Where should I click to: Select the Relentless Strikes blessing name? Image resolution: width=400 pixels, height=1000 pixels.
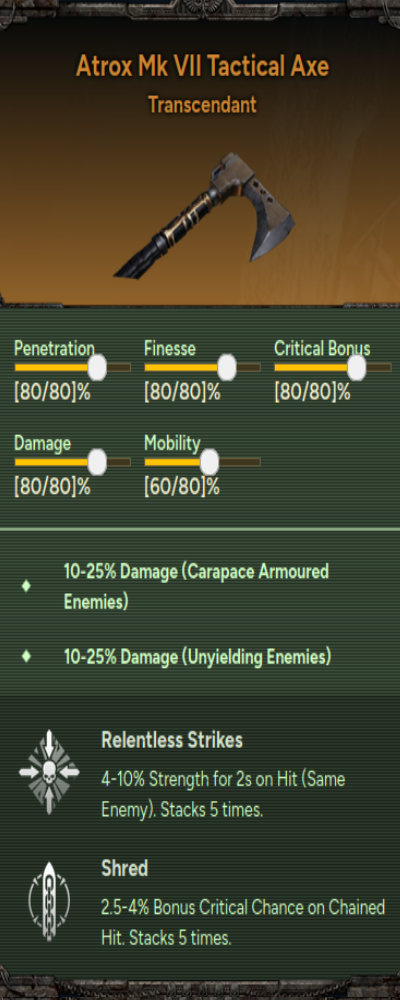[172, 740]
